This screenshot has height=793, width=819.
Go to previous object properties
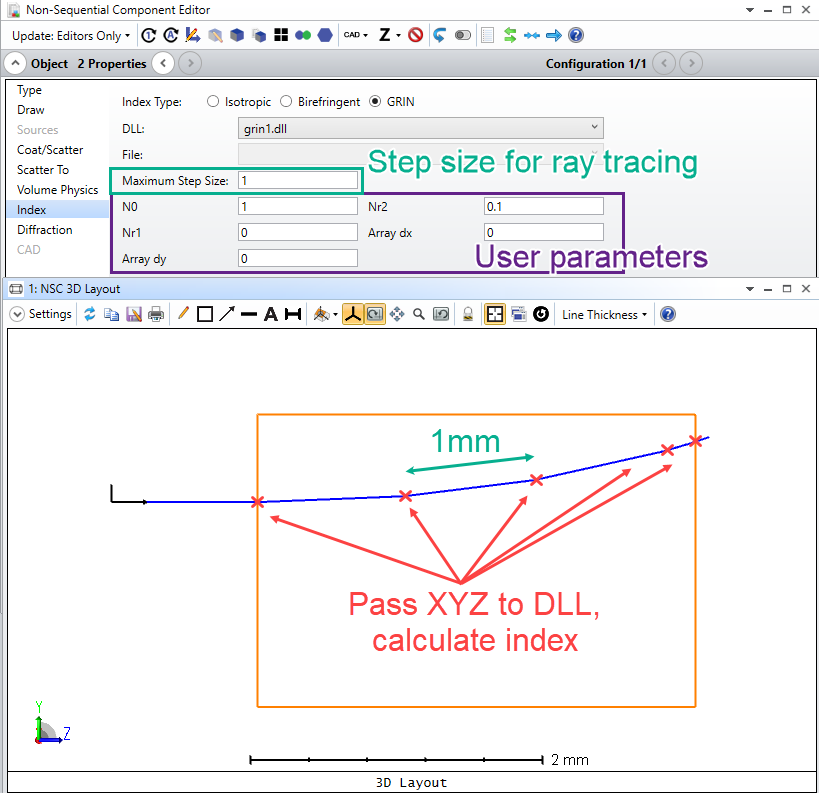163,63
